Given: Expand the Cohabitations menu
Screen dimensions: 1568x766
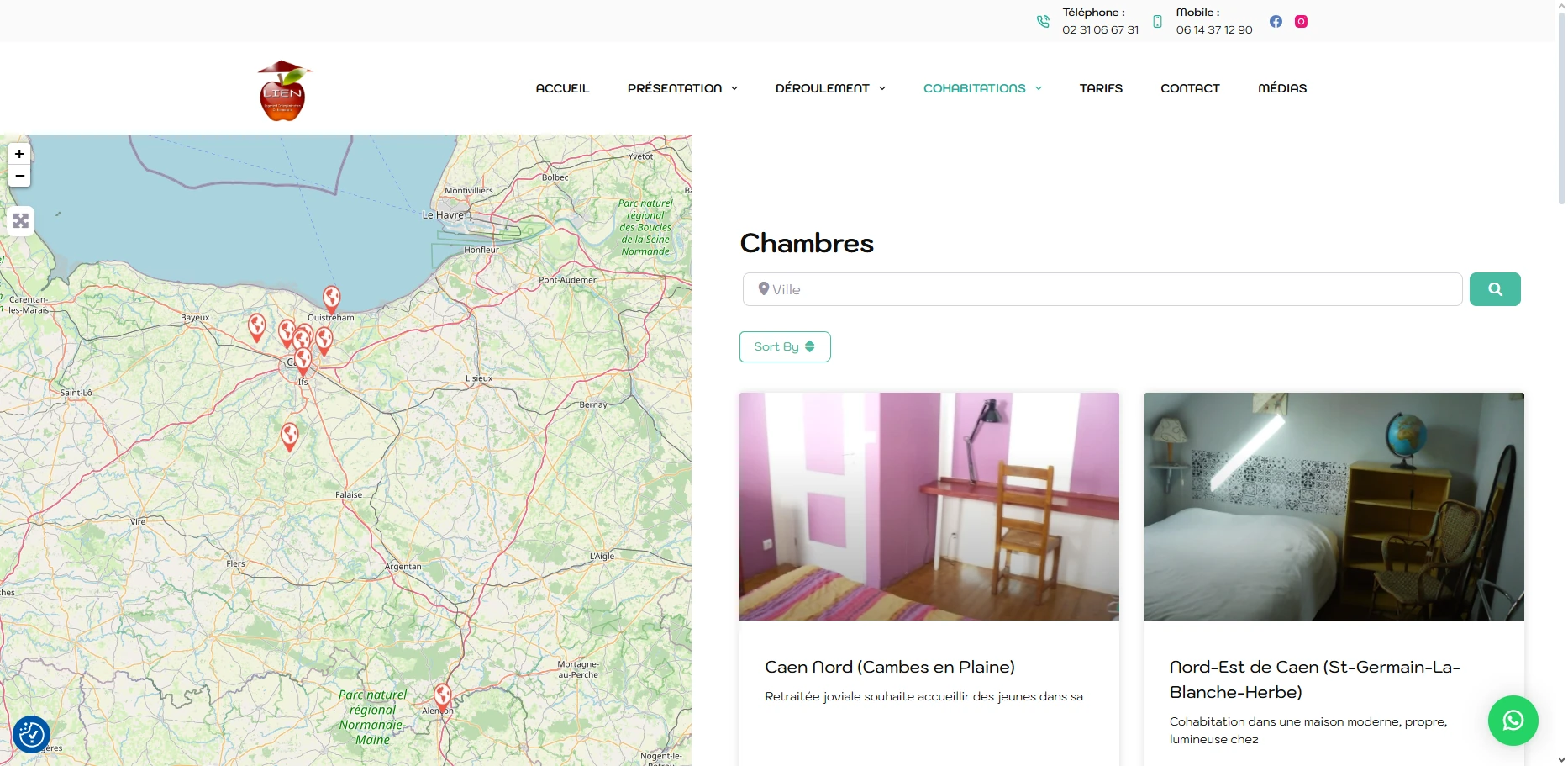Looking at the screenshot, I should [x=982, y=88].
